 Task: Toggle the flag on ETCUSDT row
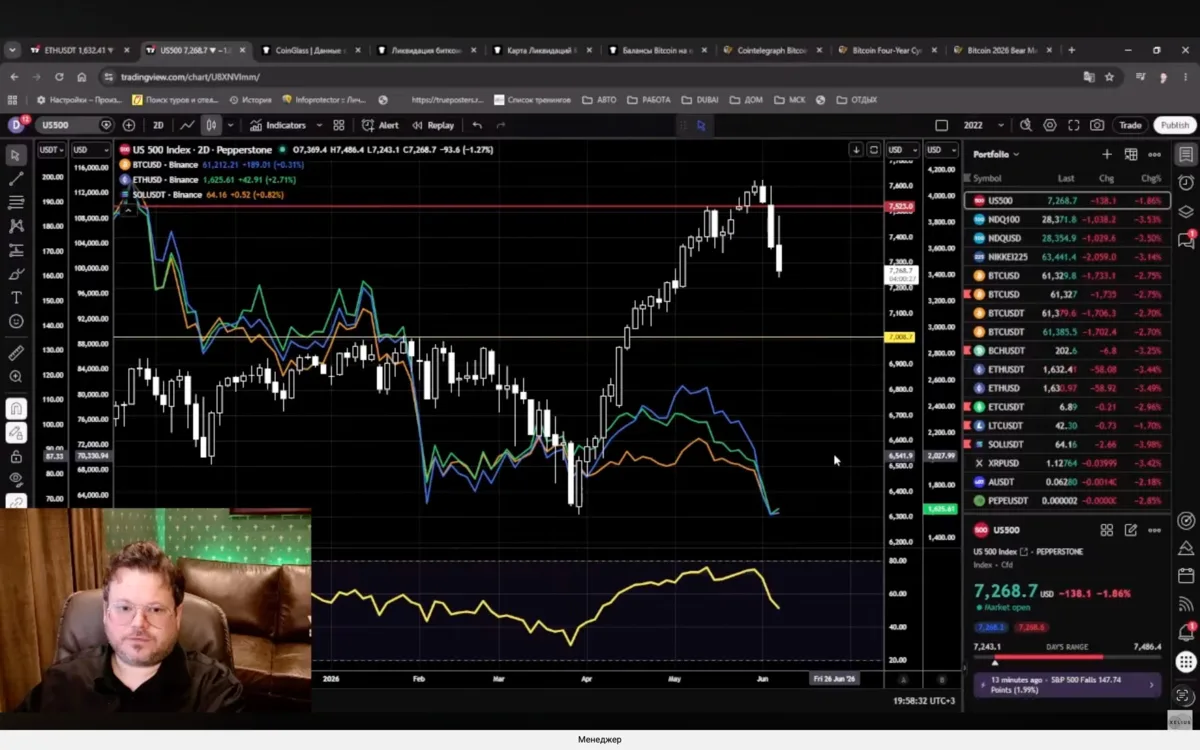click(x=968, y=407)
